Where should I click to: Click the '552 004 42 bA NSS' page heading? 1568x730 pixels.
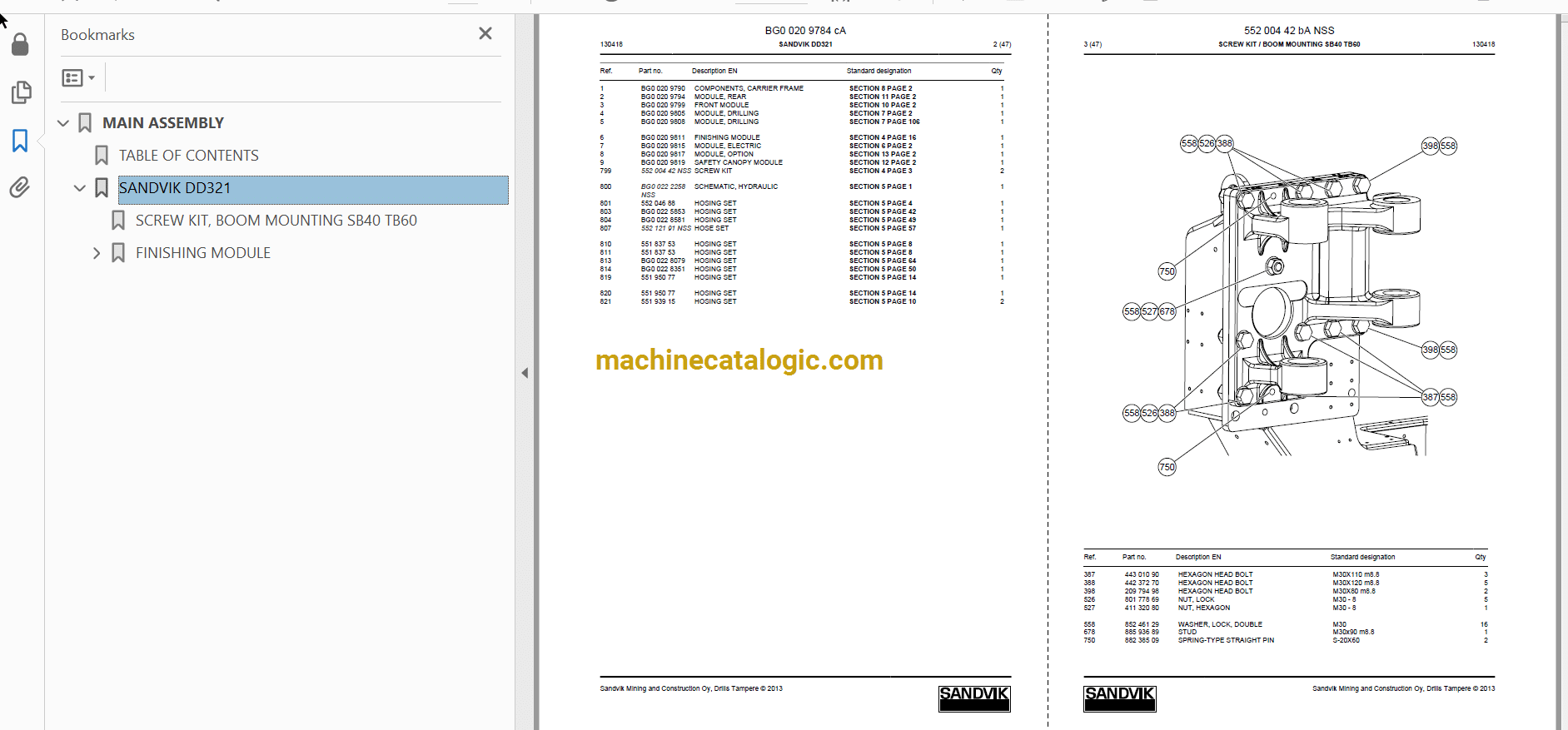[1289, 31]
